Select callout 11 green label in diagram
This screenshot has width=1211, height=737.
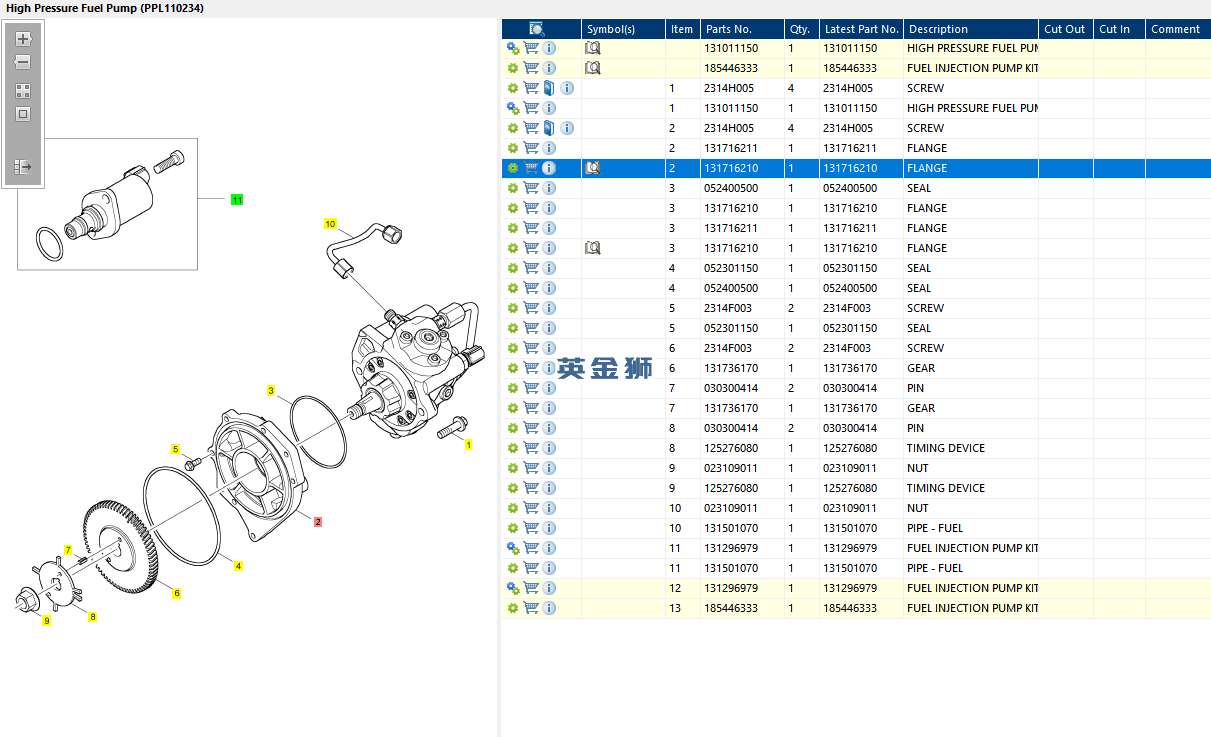pos(237,200)
